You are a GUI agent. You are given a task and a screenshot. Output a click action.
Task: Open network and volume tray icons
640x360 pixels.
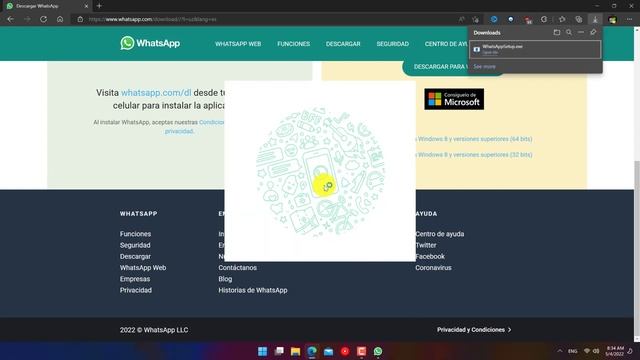[591, 351]
